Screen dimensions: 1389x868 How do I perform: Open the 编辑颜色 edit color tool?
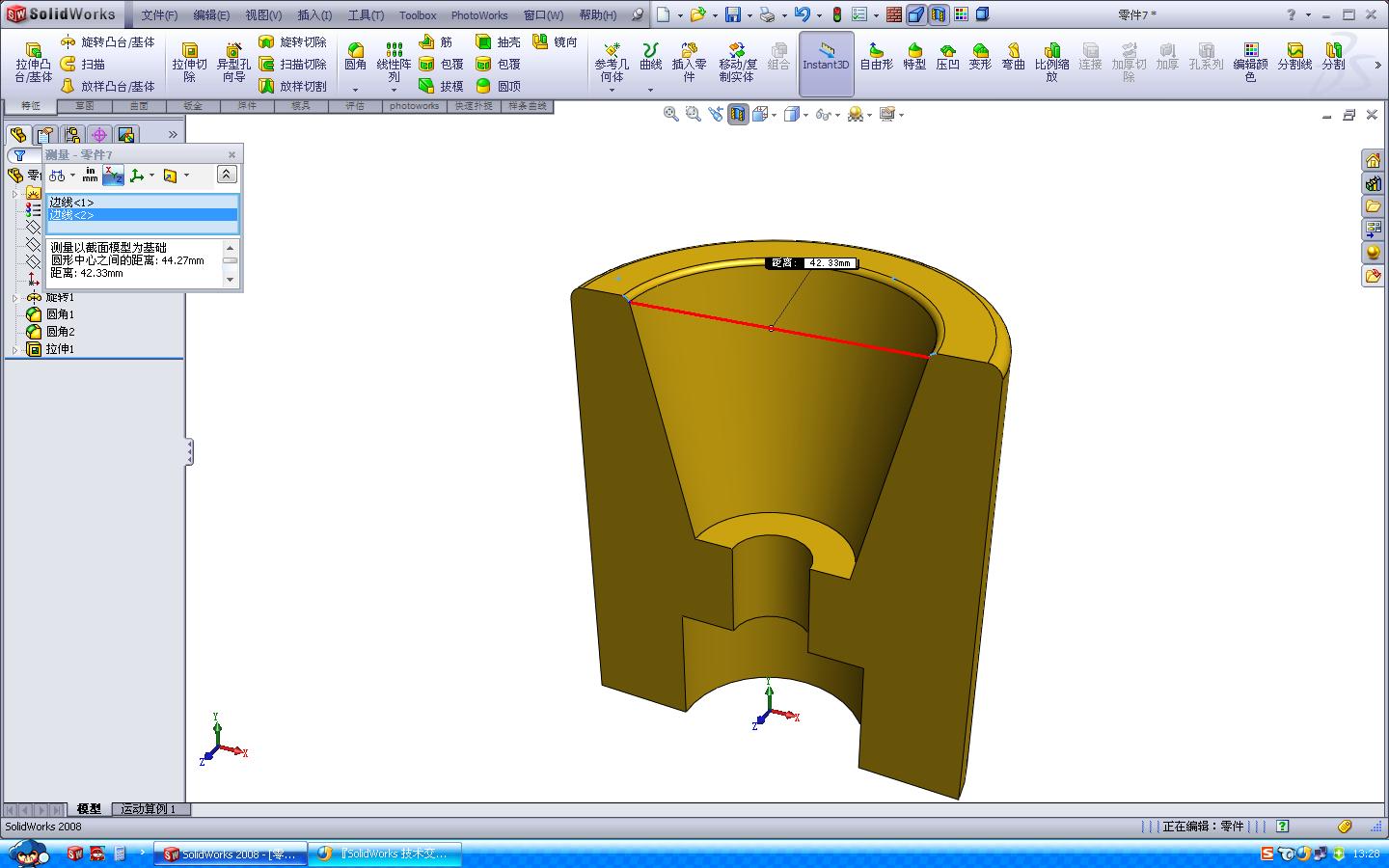pyautogui.click(x=1250, y=63)
